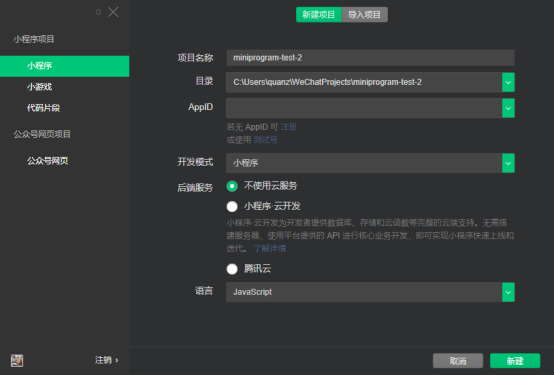
Task: Click the 开发模式 field showing 小程序
Action: pyautogui.click(x=364, y=163)
